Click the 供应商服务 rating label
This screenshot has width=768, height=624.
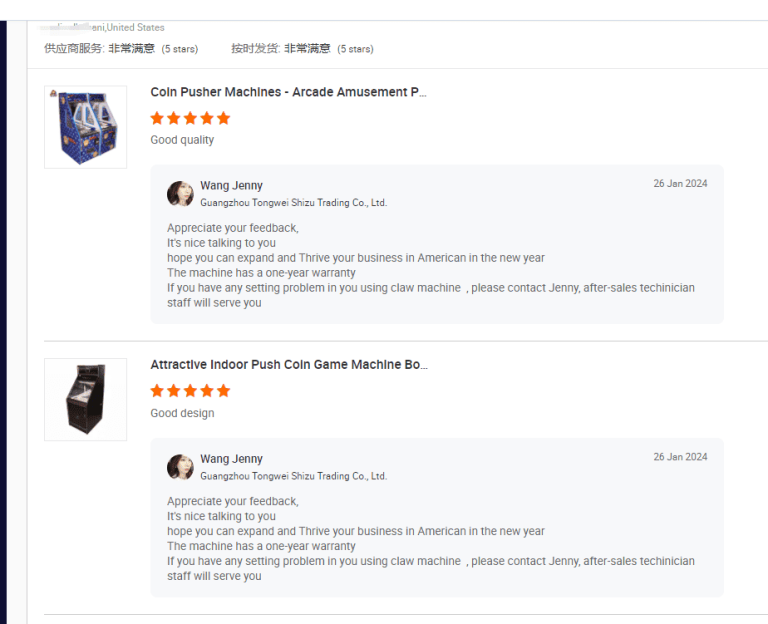pos(74,48)
